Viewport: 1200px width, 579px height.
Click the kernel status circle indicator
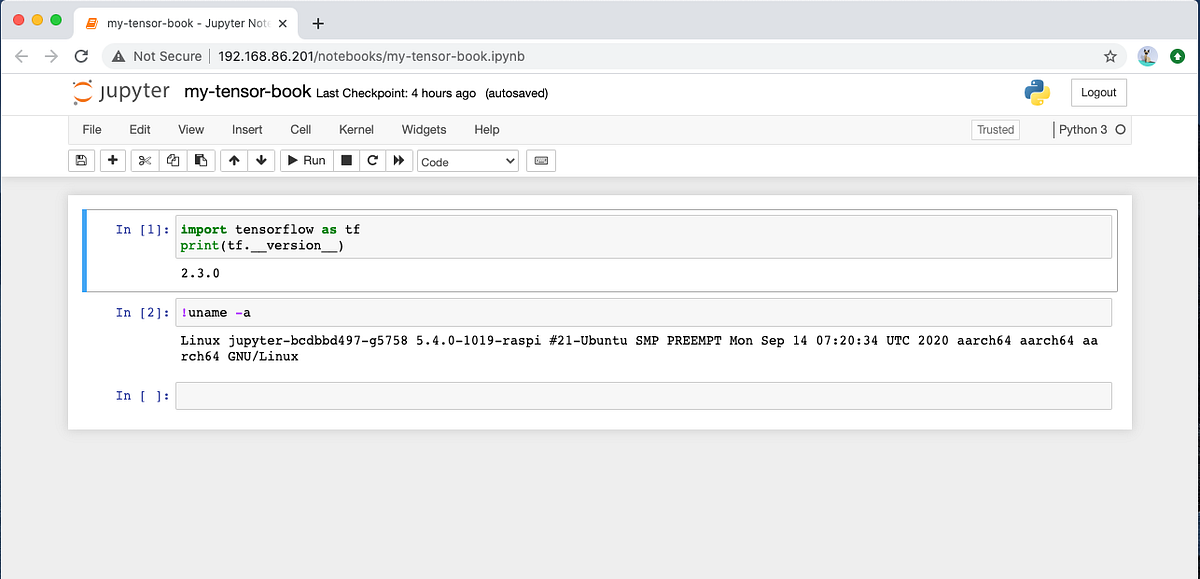click(x=1119, y=129)
